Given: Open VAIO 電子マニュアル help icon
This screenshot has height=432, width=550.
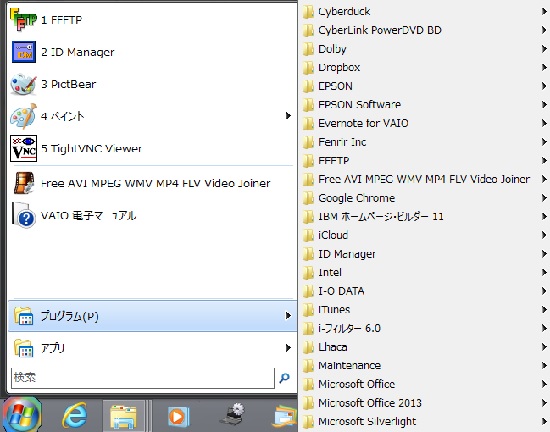Looking at the screenshot, I should tap(24, 215).
